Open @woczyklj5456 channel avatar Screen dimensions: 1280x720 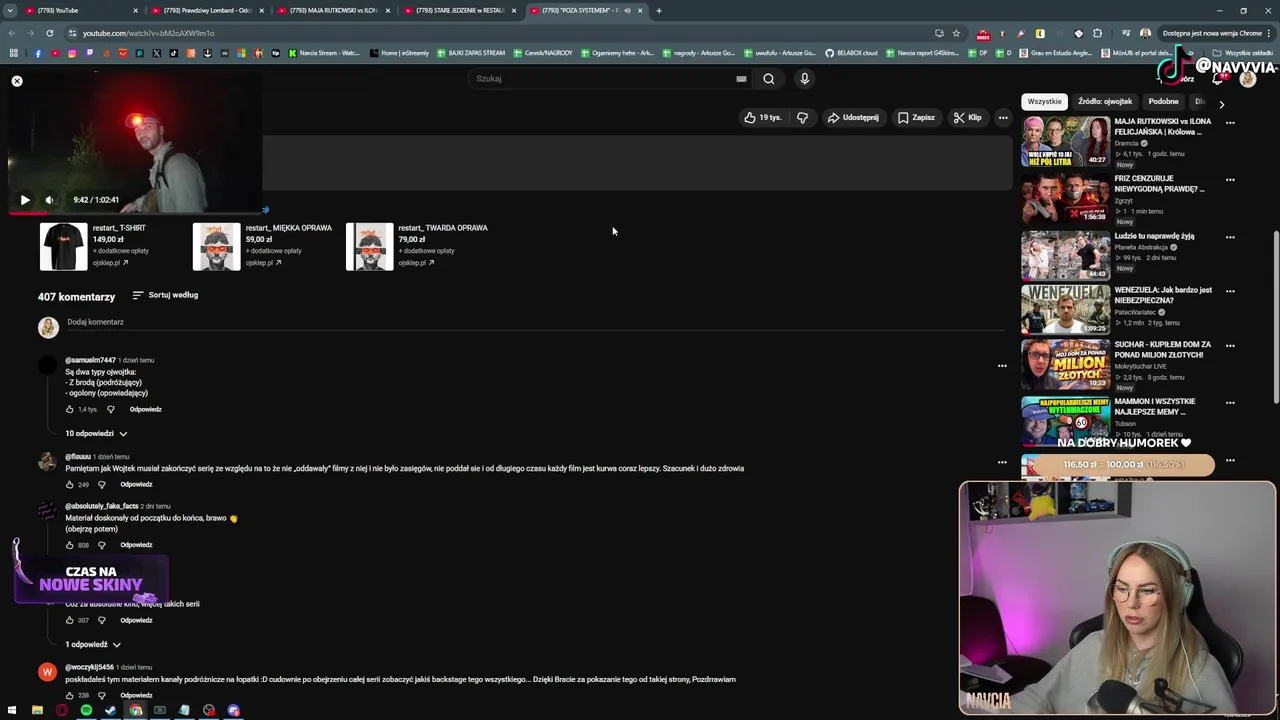(47, 672)
